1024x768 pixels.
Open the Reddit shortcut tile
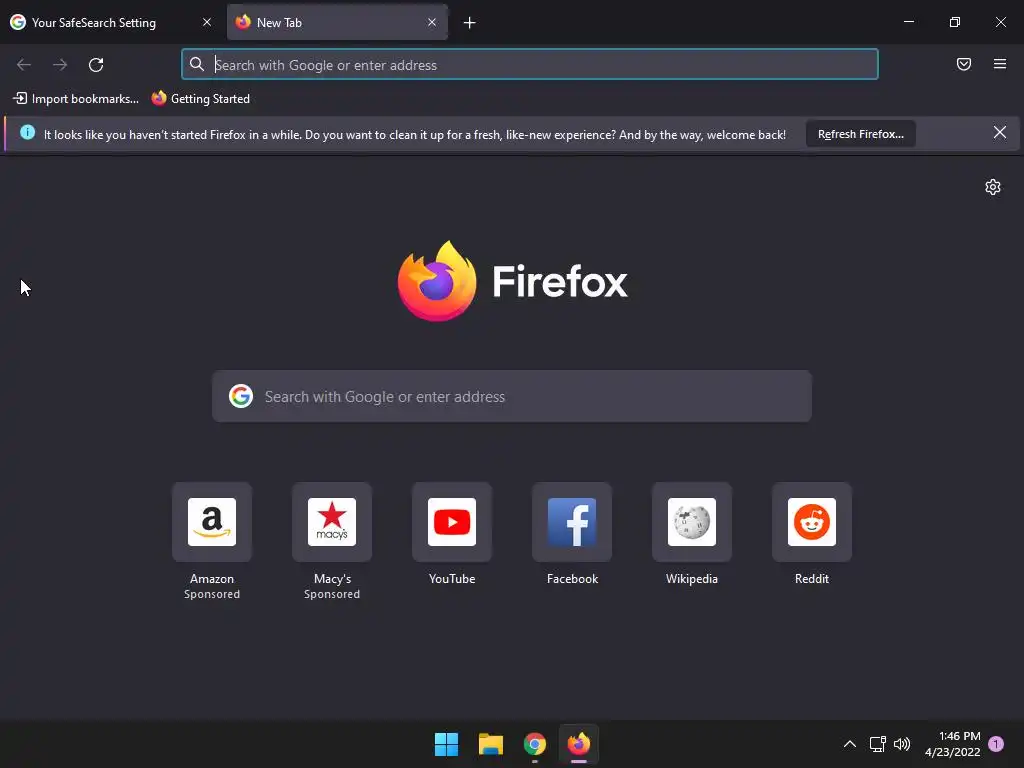click(x=812, y=522)
